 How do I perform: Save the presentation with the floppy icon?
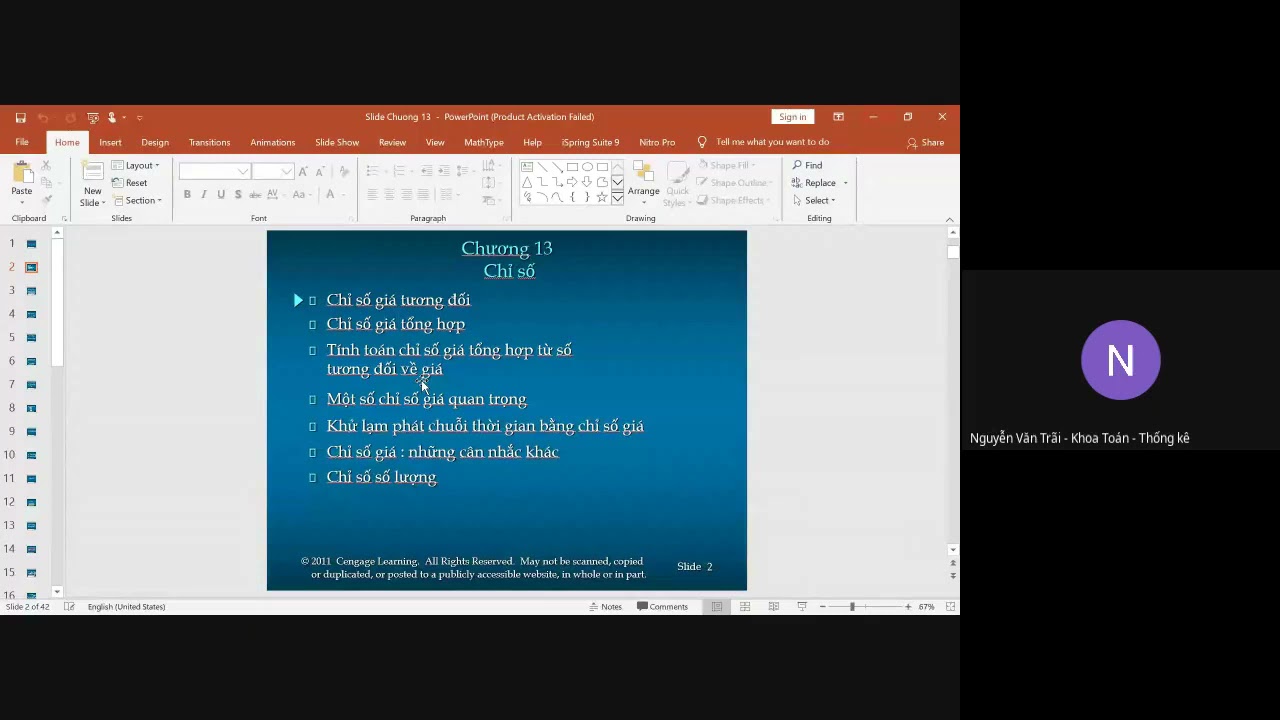point(20,117)
